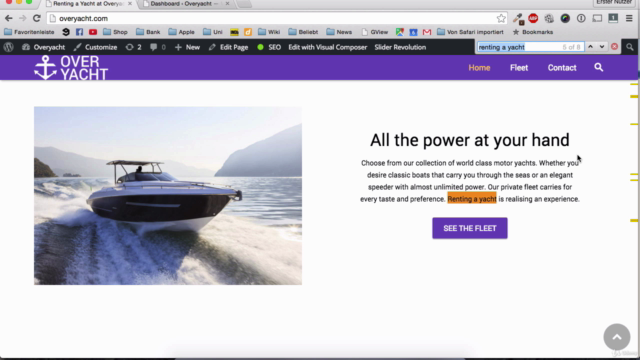Reload the overyacht.com page
This screenshot has width=640, height=360.
[x=37, y=18]
